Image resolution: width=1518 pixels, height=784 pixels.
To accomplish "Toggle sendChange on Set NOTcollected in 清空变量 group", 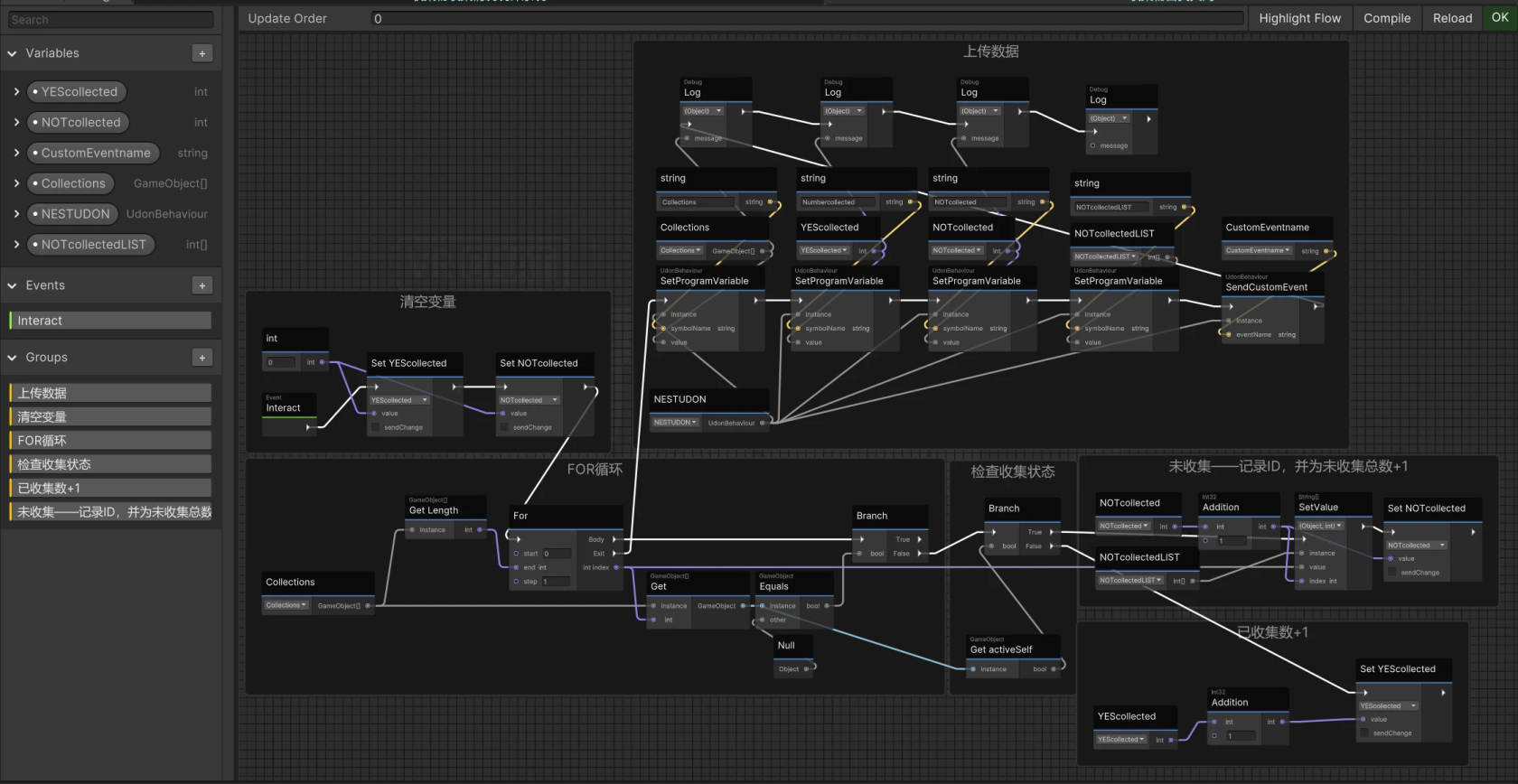I will pos(504,427).
